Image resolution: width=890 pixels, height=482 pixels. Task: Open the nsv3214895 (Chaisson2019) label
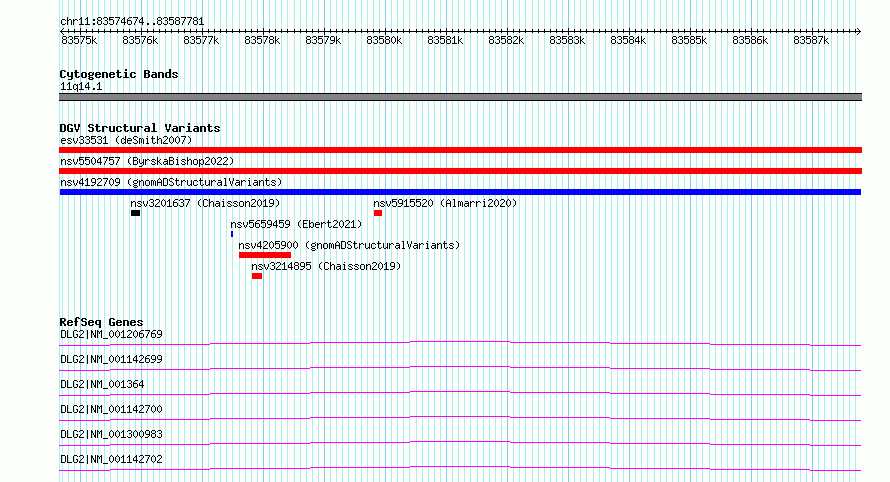[326, 266]
